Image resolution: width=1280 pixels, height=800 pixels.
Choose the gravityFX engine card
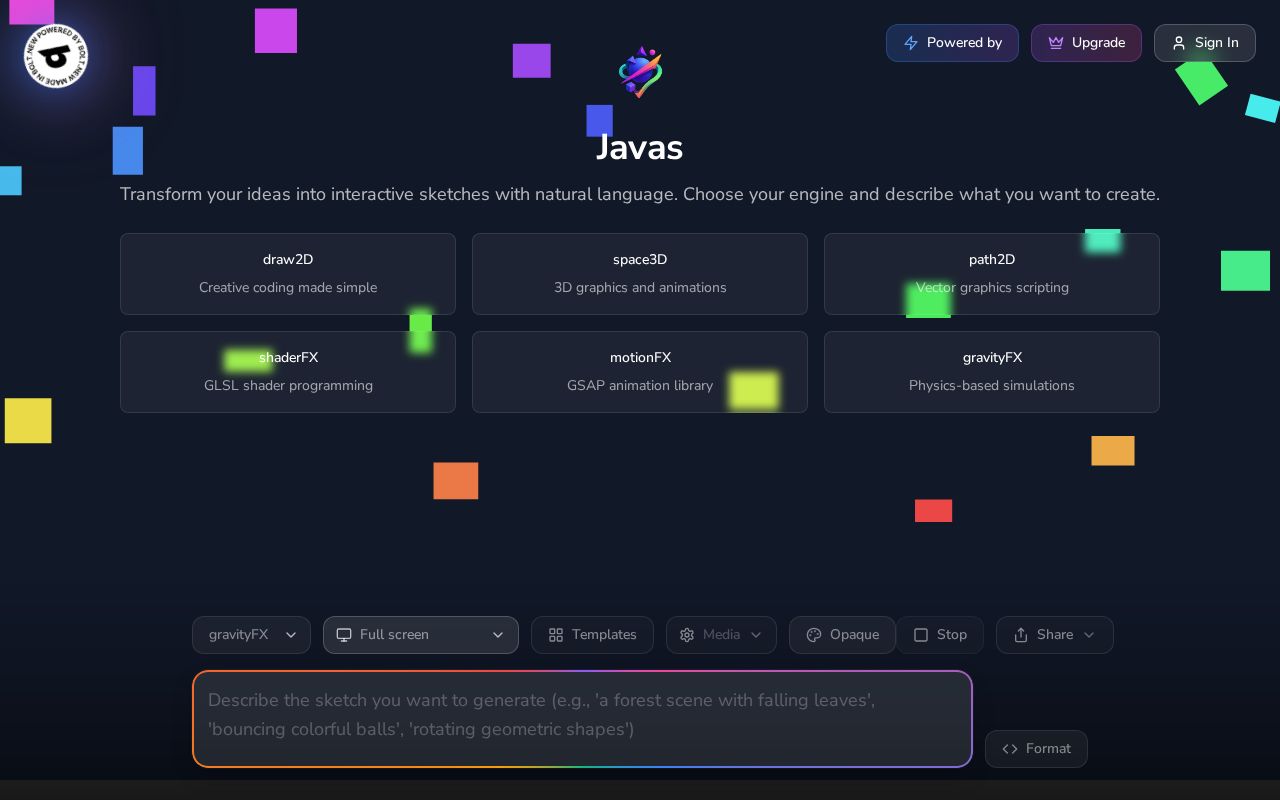pos(992,372)
